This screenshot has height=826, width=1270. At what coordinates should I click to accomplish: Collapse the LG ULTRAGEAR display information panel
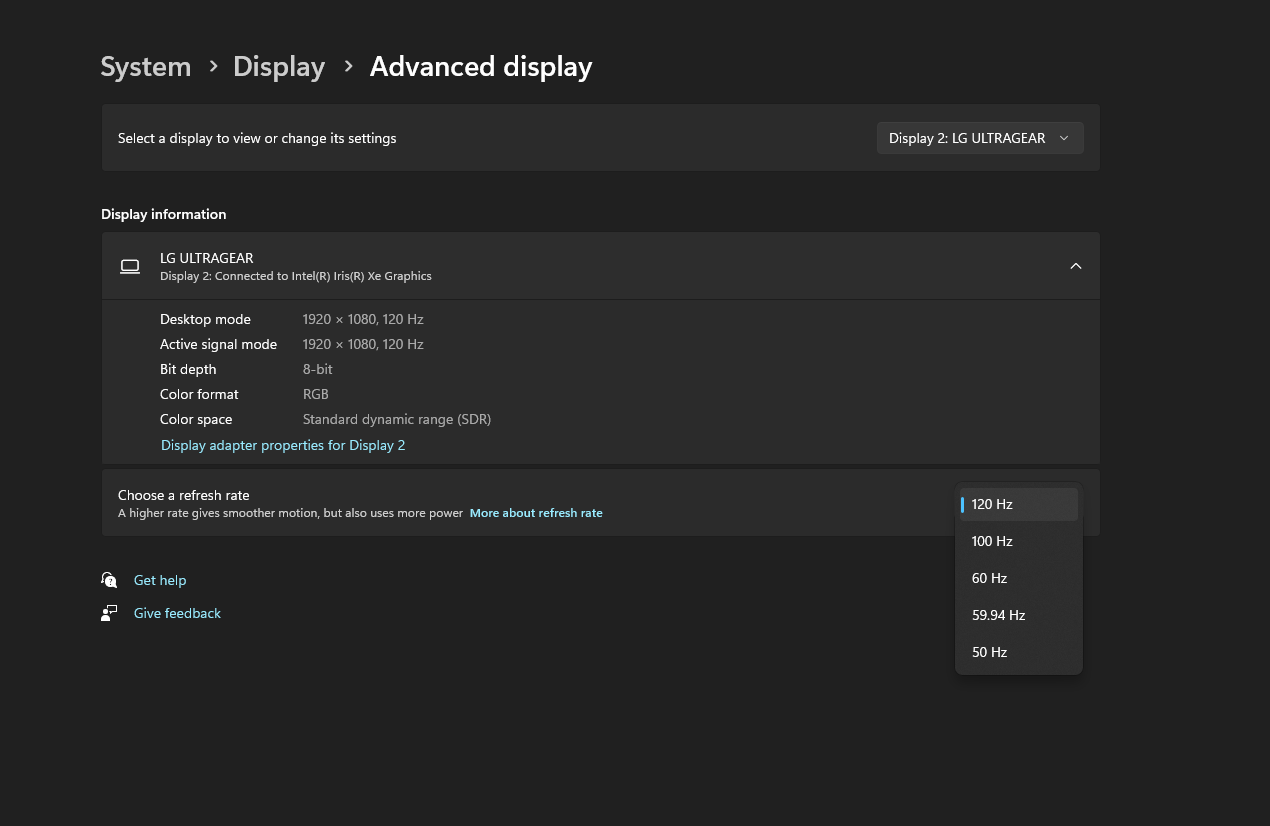click(1076, 266)
